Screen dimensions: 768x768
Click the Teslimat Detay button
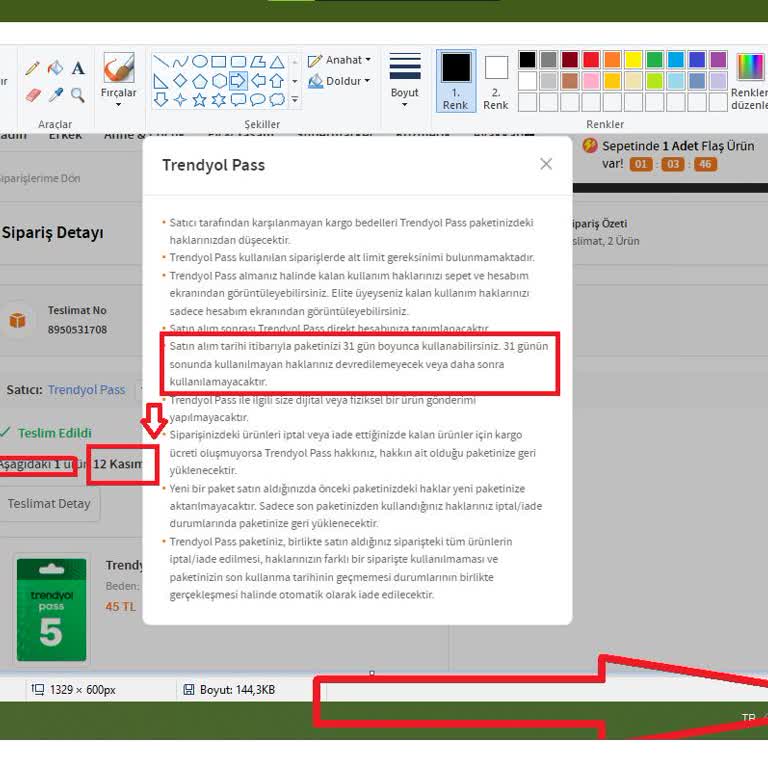click(x=49, y=504)
